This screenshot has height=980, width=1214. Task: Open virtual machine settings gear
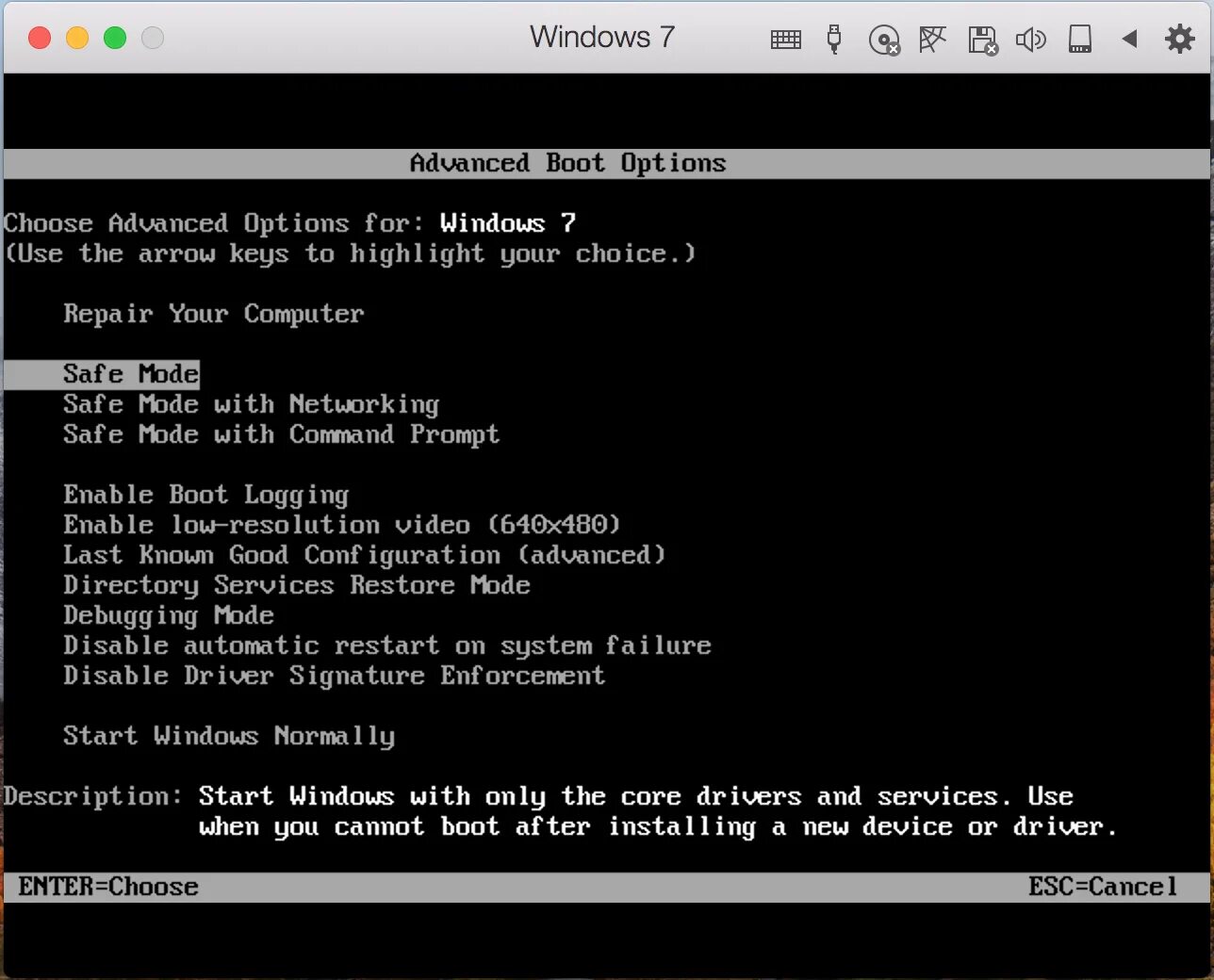point(1179,39)
